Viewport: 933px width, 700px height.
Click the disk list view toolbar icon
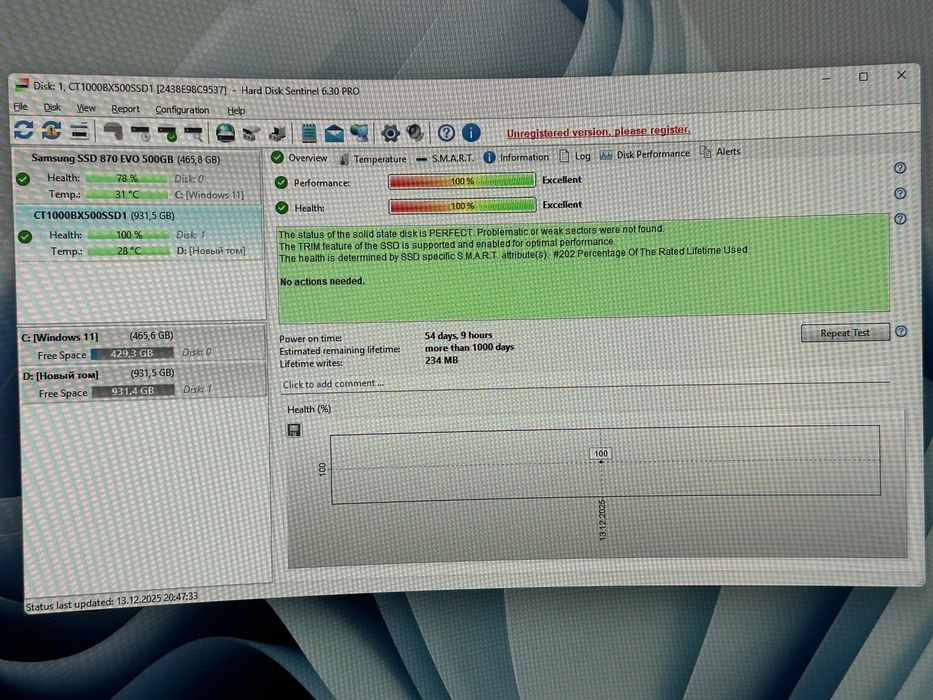pos(79,130)
